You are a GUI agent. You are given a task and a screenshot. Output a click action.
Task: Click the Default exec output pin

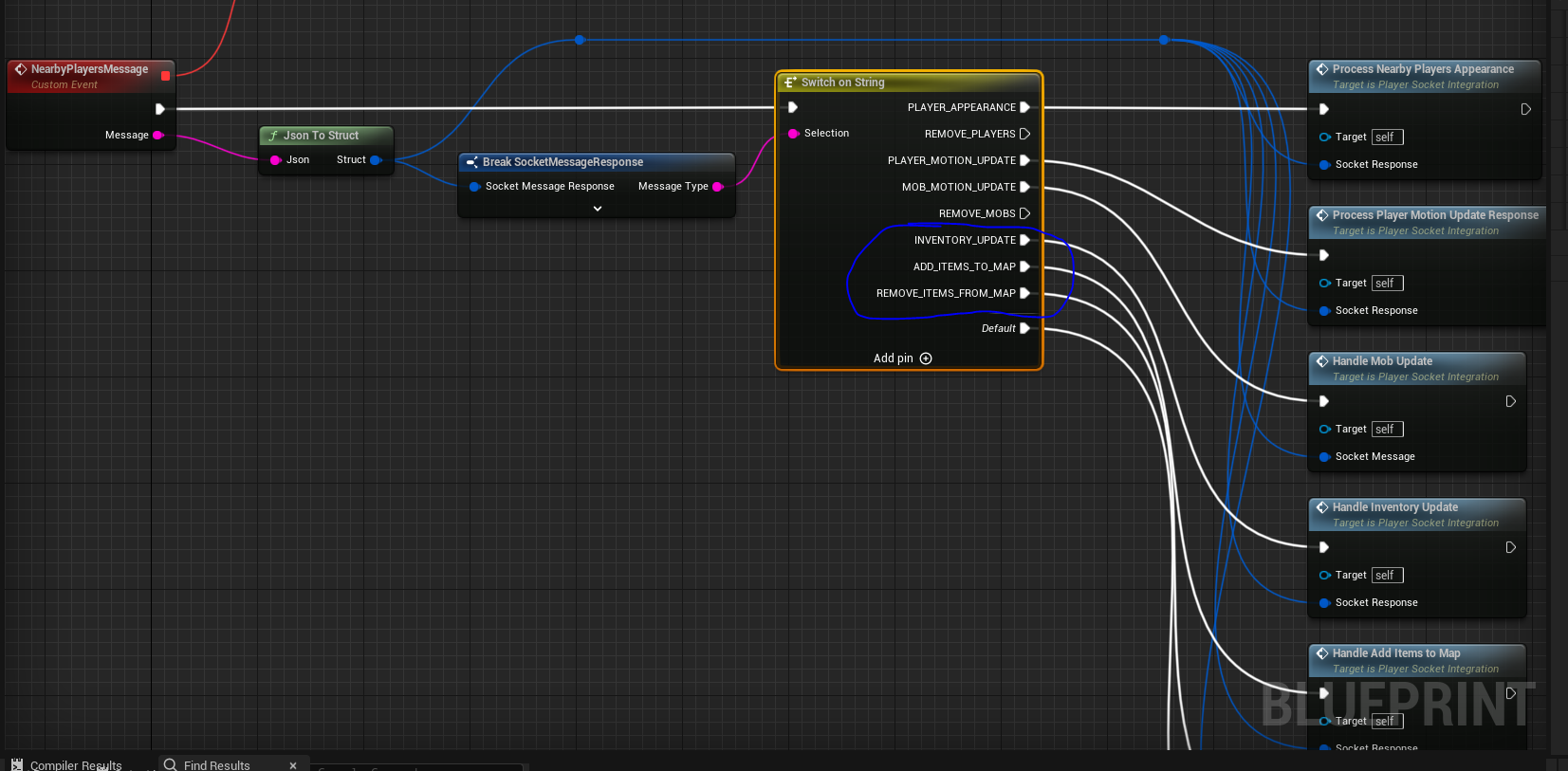point(1024,328)
